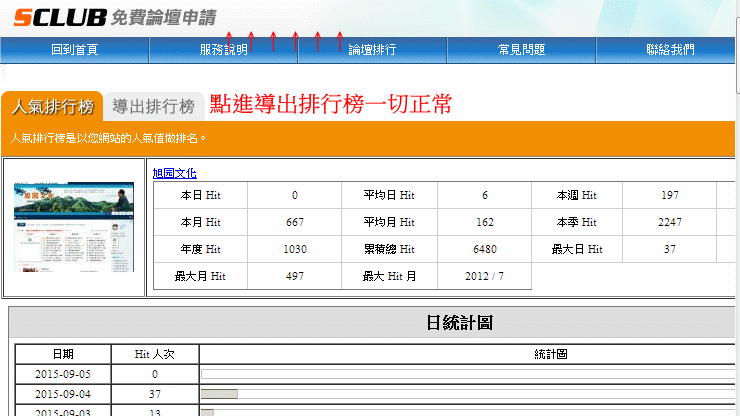Click the Hit 人次 column header

tap(154, 354)
